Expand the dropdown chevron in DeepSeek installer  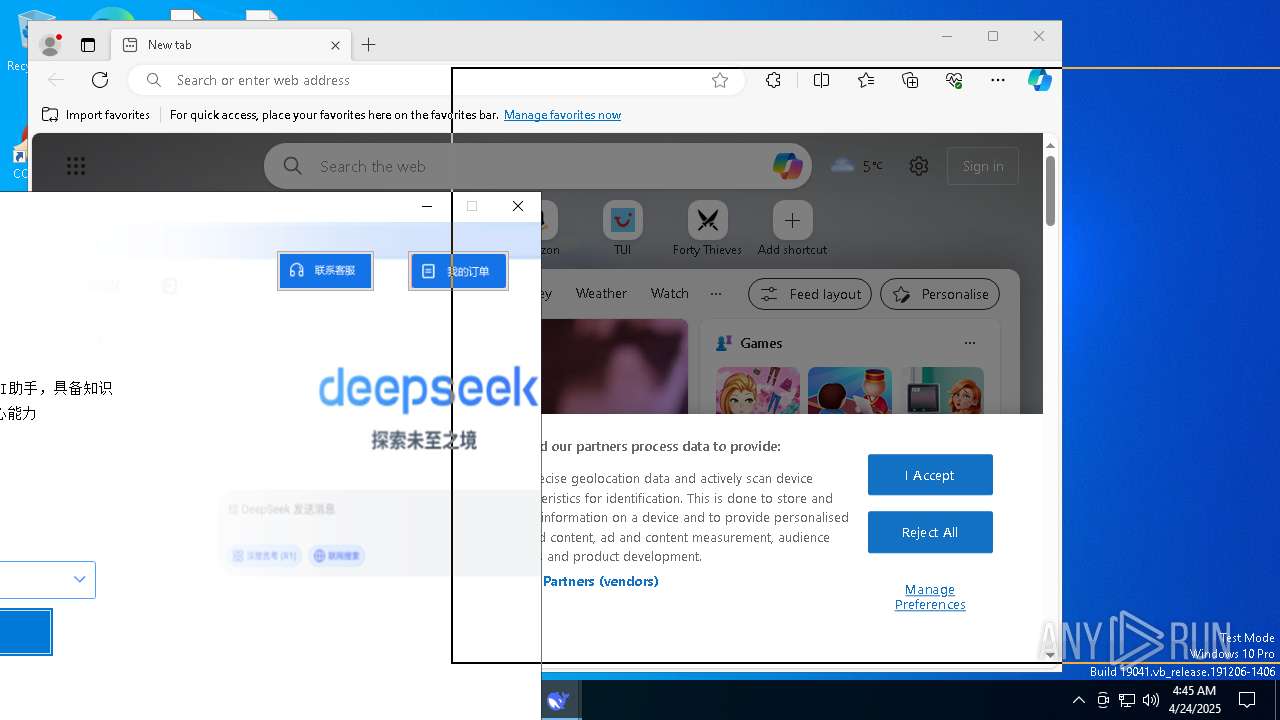pyautogui.click(x=79, y=579)
